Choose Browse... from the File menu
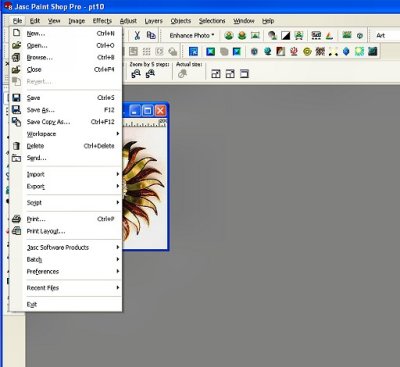400x367 pixels. click(66, 57)
